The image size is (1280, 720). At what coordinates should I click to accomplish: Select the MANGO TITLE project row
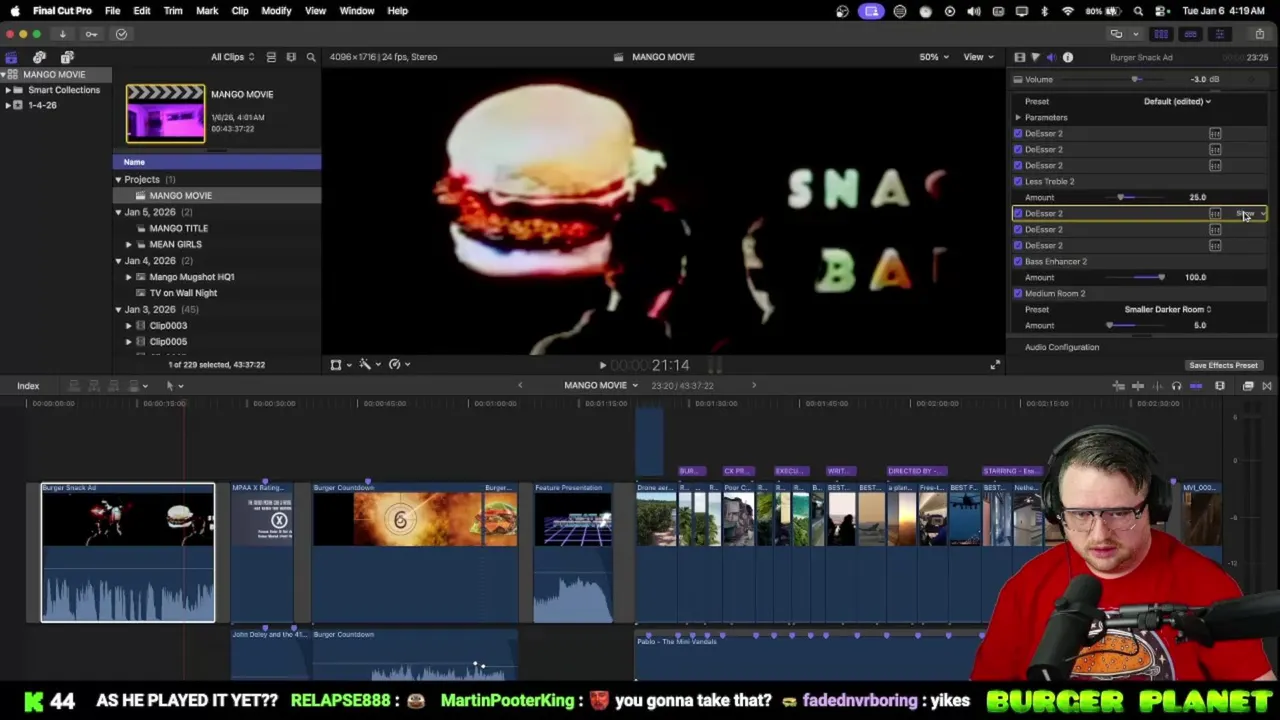coord(216,228)
